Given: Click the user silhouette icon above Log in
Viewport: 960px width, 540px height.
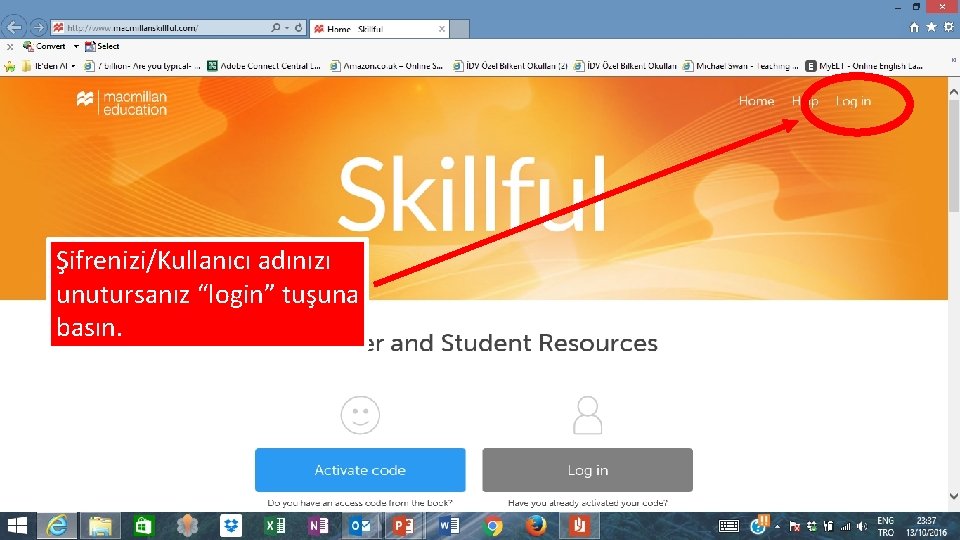Looking at the screenshot, I should (587, 414).
